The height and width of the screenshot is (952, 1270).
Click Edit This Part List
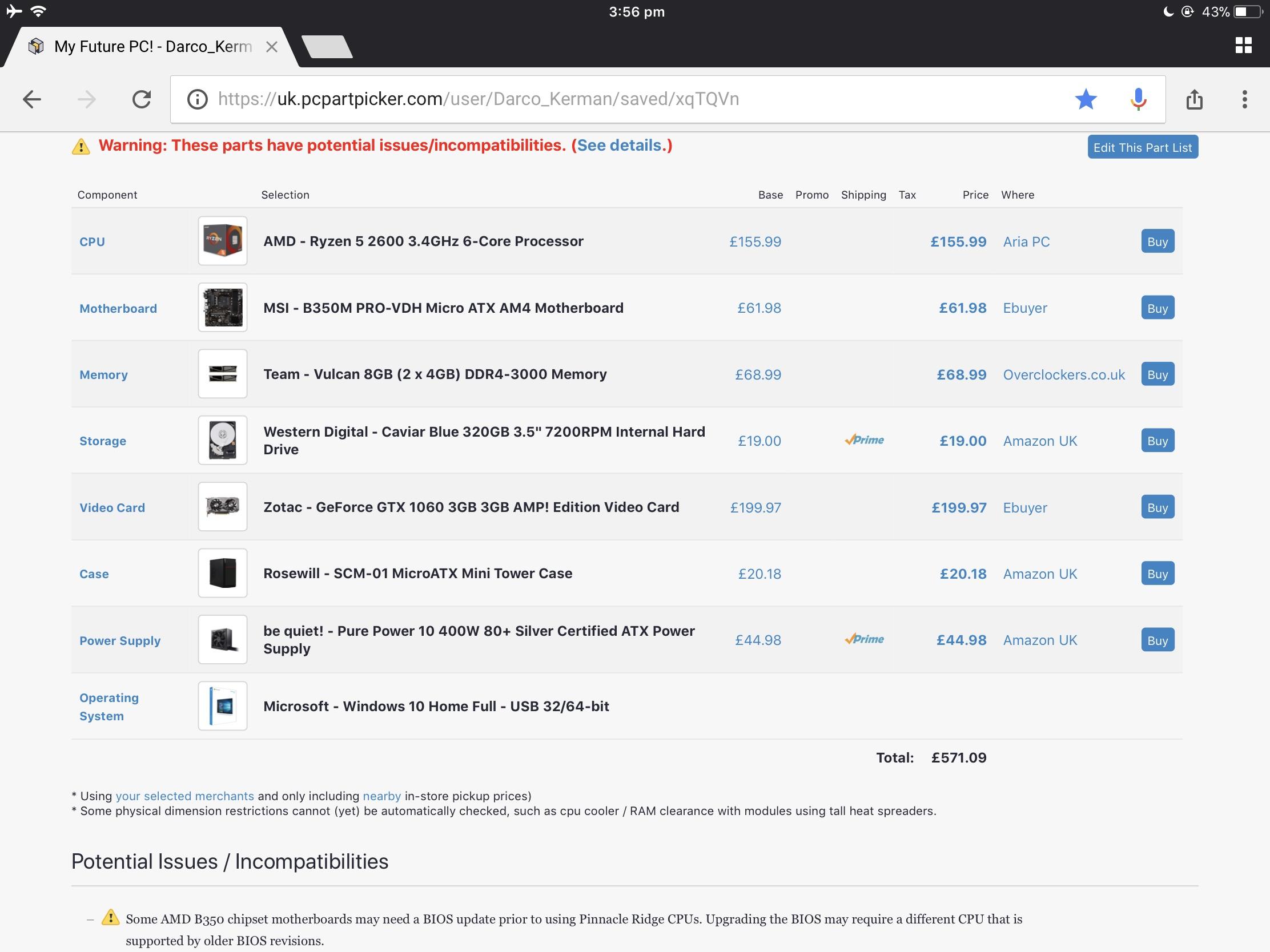pos(1142,147)
